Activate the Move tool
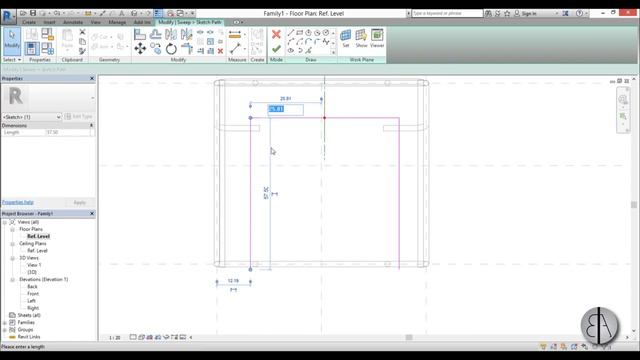 (x=140, y=49)
